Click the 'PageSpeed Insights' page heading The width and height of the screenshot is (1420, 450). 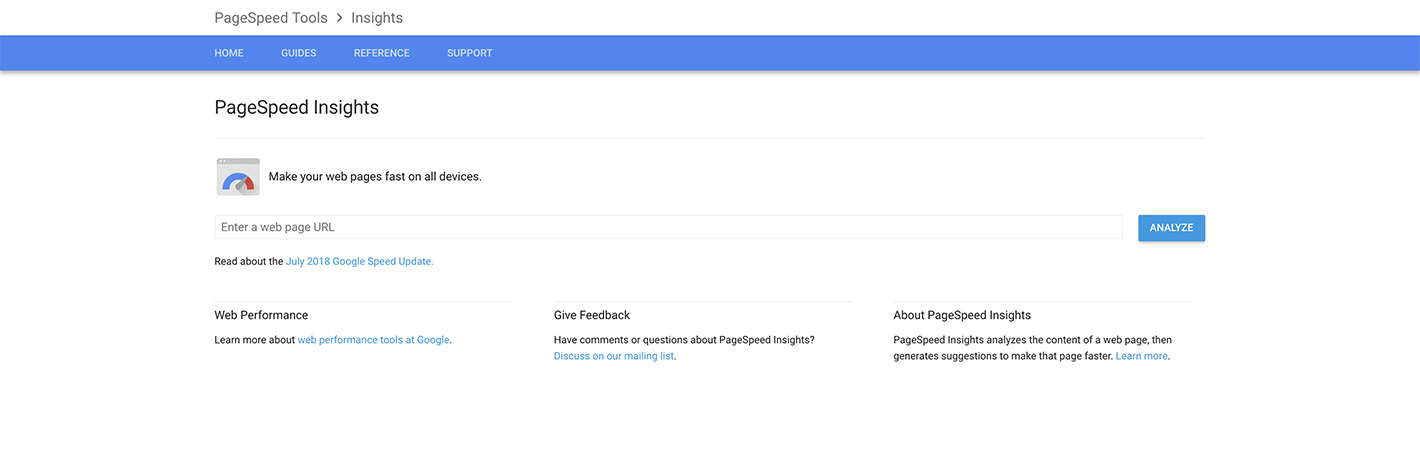point(296,108)
